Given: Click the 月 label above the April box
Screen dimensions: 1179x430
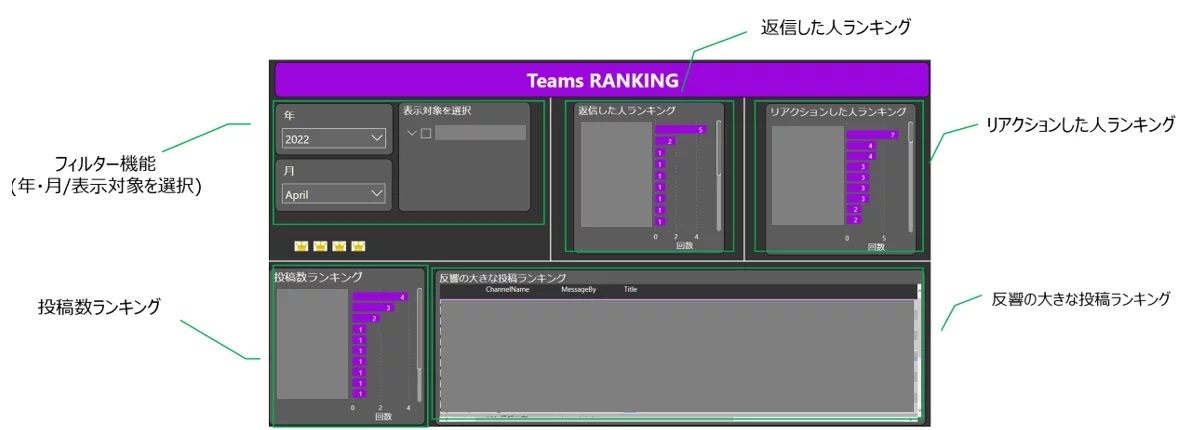Looking at the screenshot, I should pos(289,171).
